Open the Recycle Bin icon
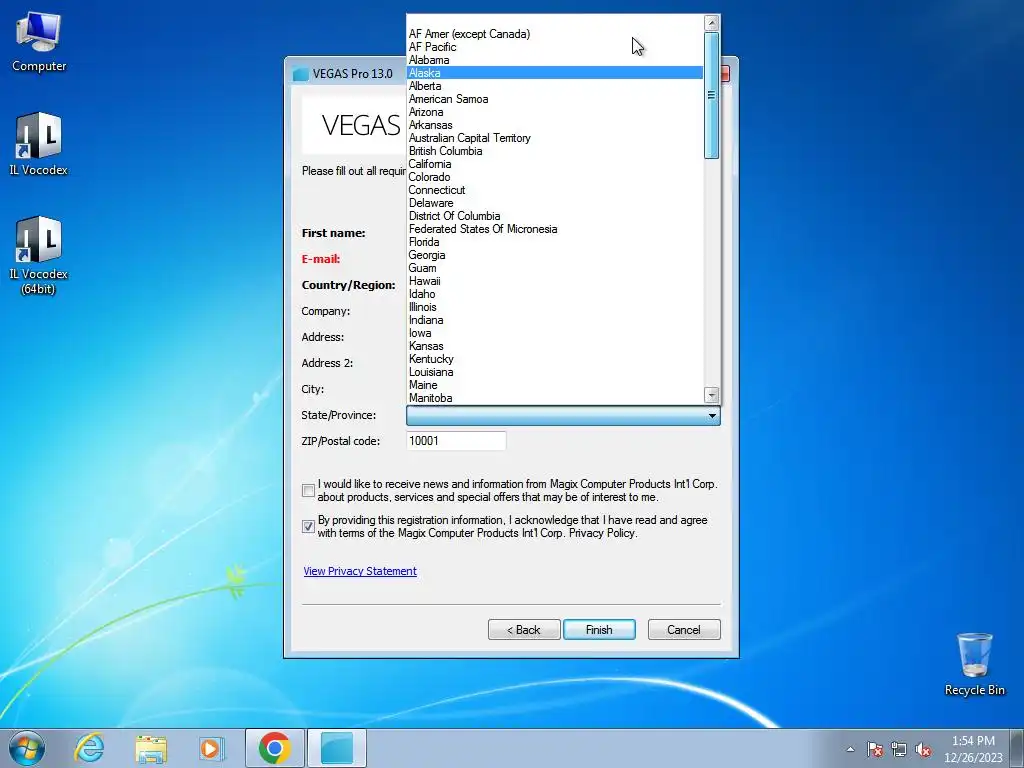 (974, 664)
